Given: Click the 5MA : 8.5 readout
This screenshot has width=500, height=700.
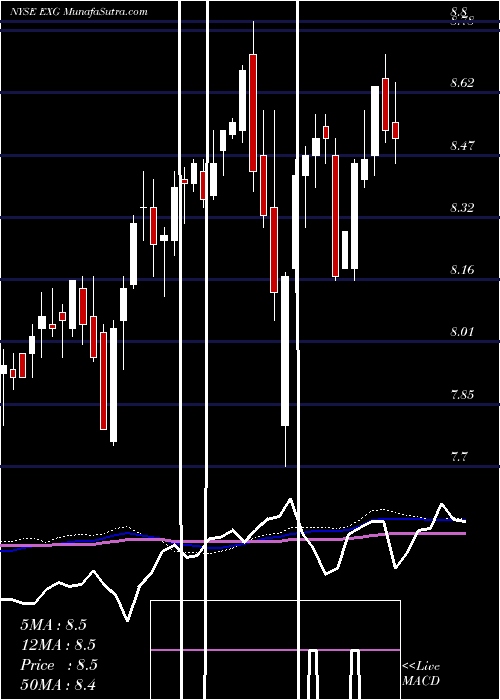Looking at the screenshot, I should point(53,625).
